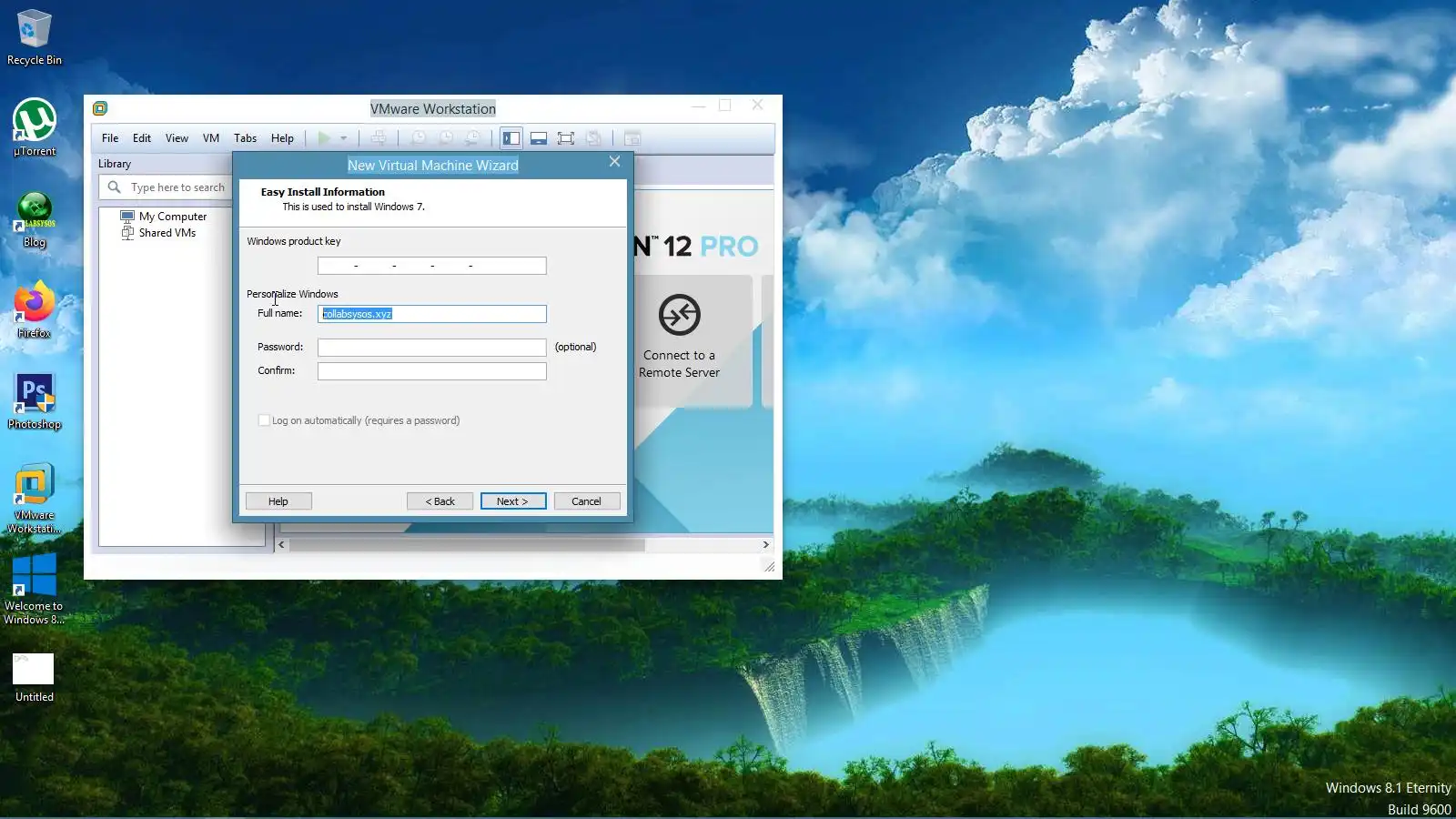Open the File menu
Image resolution: width=1456 pixels, height=819 pixels.
(x=110, y=138)
